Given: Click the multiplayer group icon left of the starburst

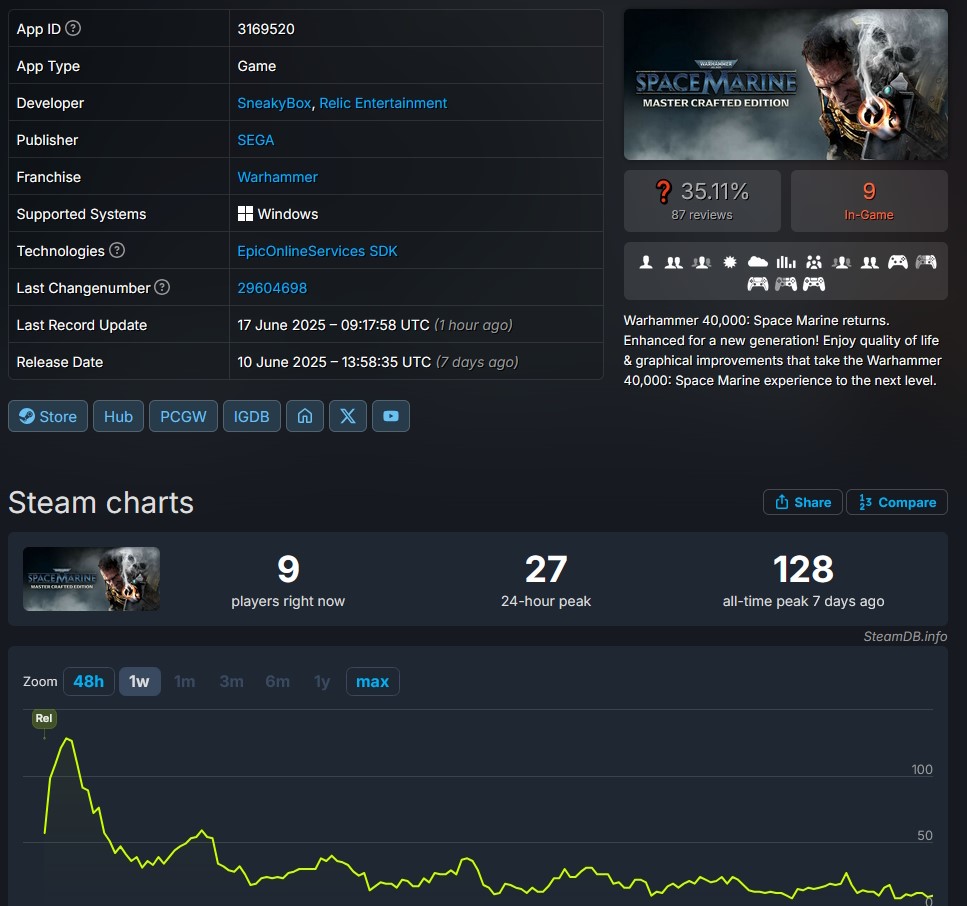Looking at the screenshot, I should (x=702, y=262).
